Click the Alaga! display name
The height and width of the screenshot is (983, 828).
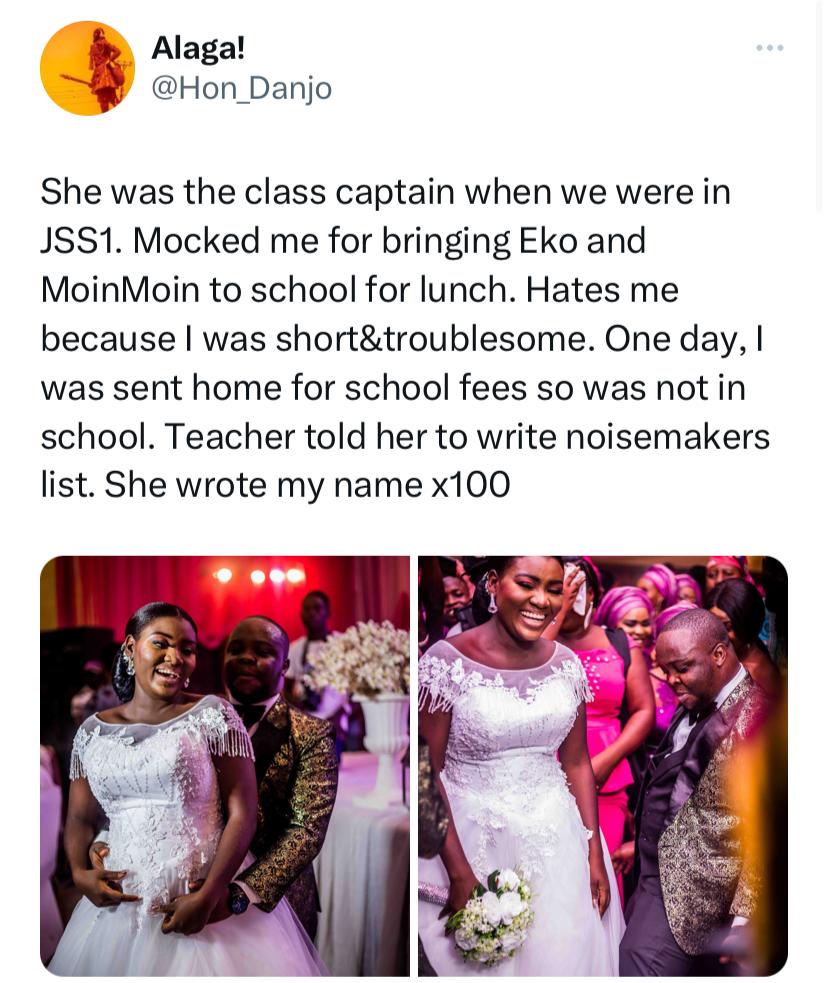198,48
